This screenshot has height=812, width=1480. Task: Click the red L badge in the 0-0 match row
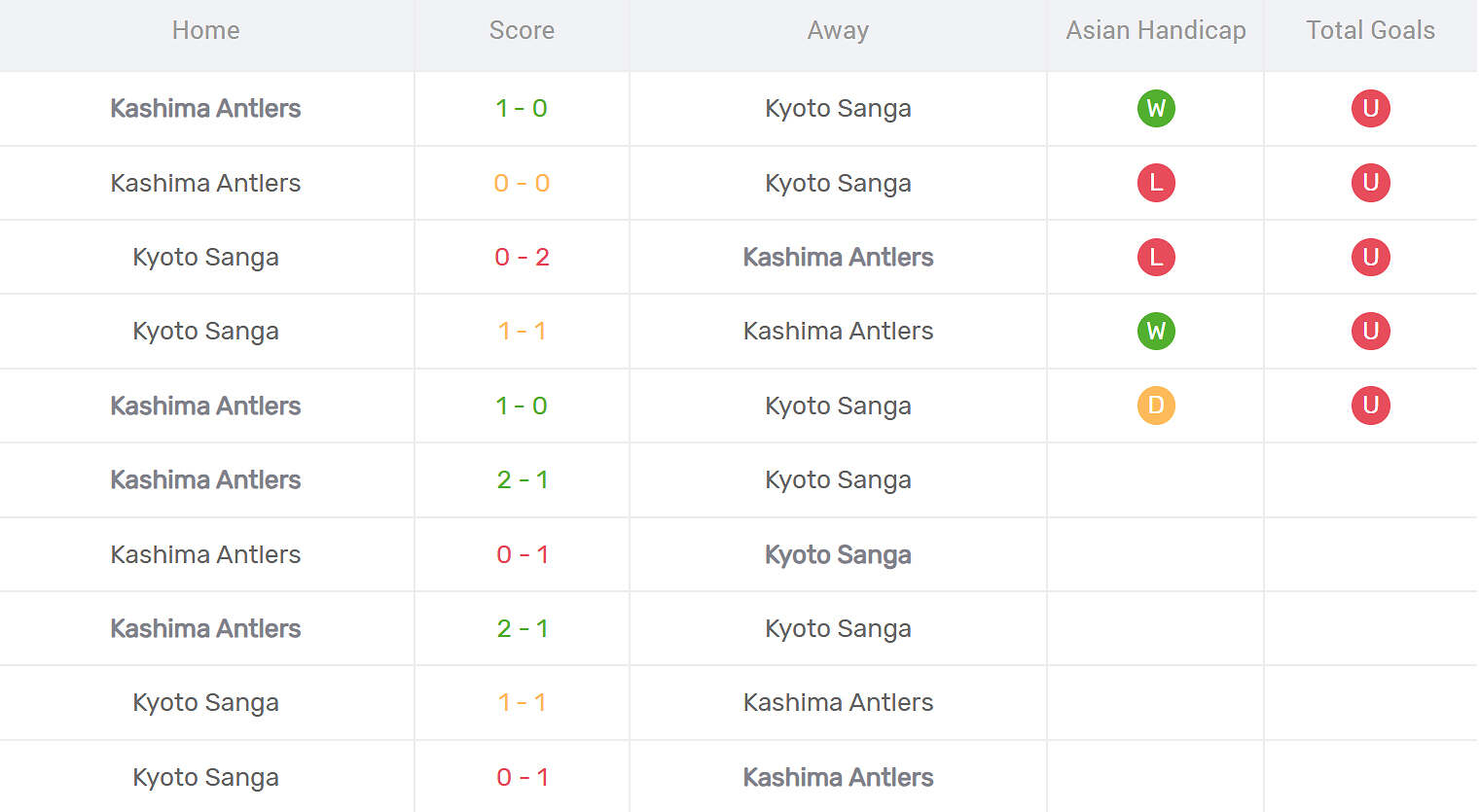point(1156,183)
